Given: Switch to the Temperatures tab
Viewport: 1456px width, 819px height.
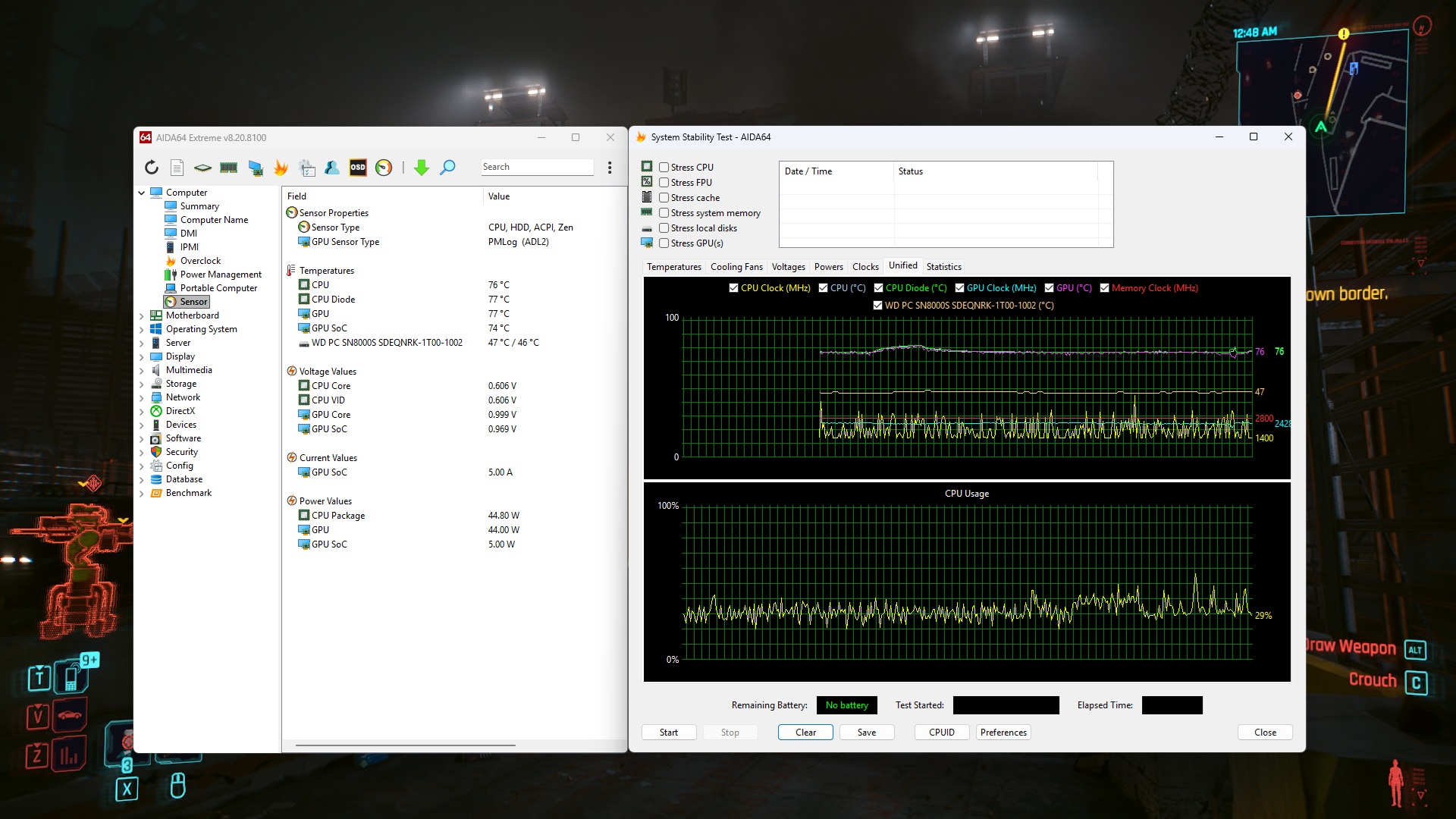Looking at the screenshot, I should click(673, 267).
